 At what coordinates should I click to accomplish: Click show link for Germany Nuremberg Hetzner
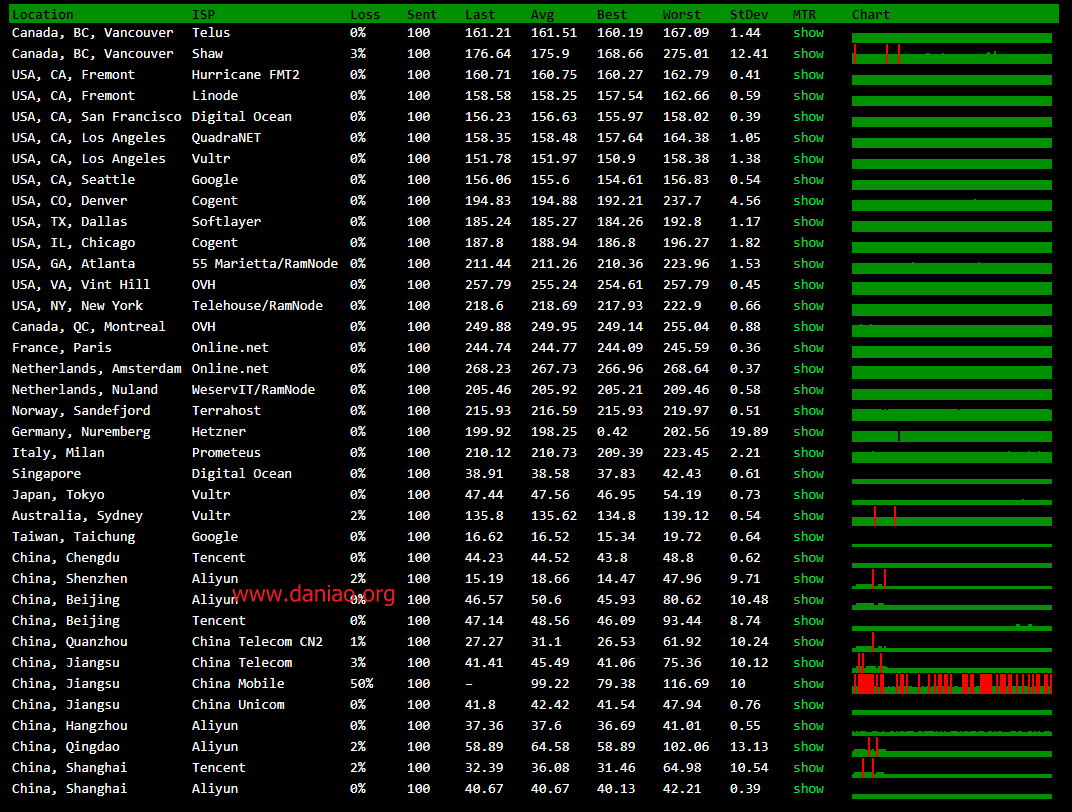pyautogui.click(x=808, y=432)
